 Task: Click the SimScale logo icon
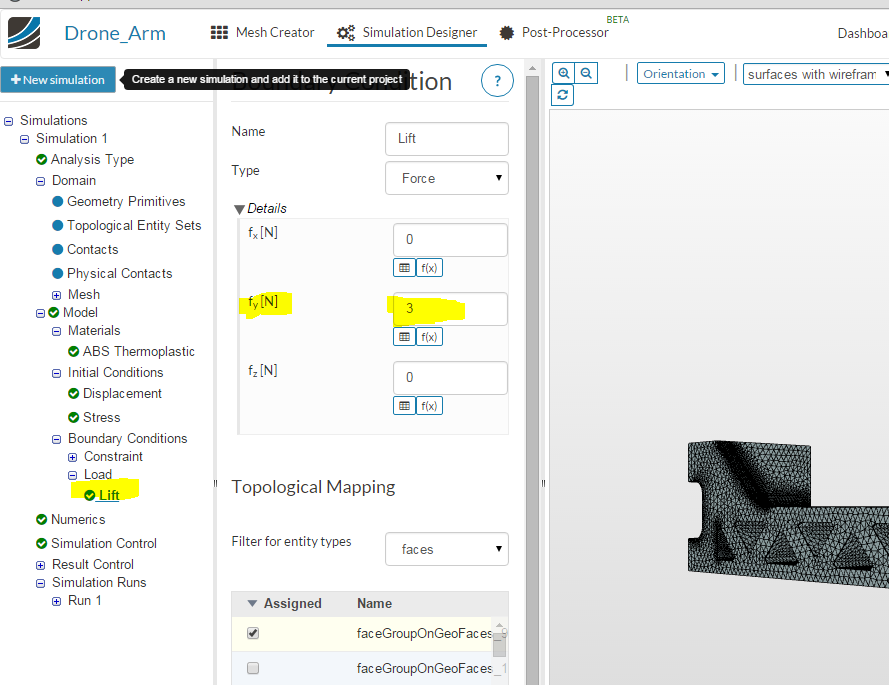[24, 33]
